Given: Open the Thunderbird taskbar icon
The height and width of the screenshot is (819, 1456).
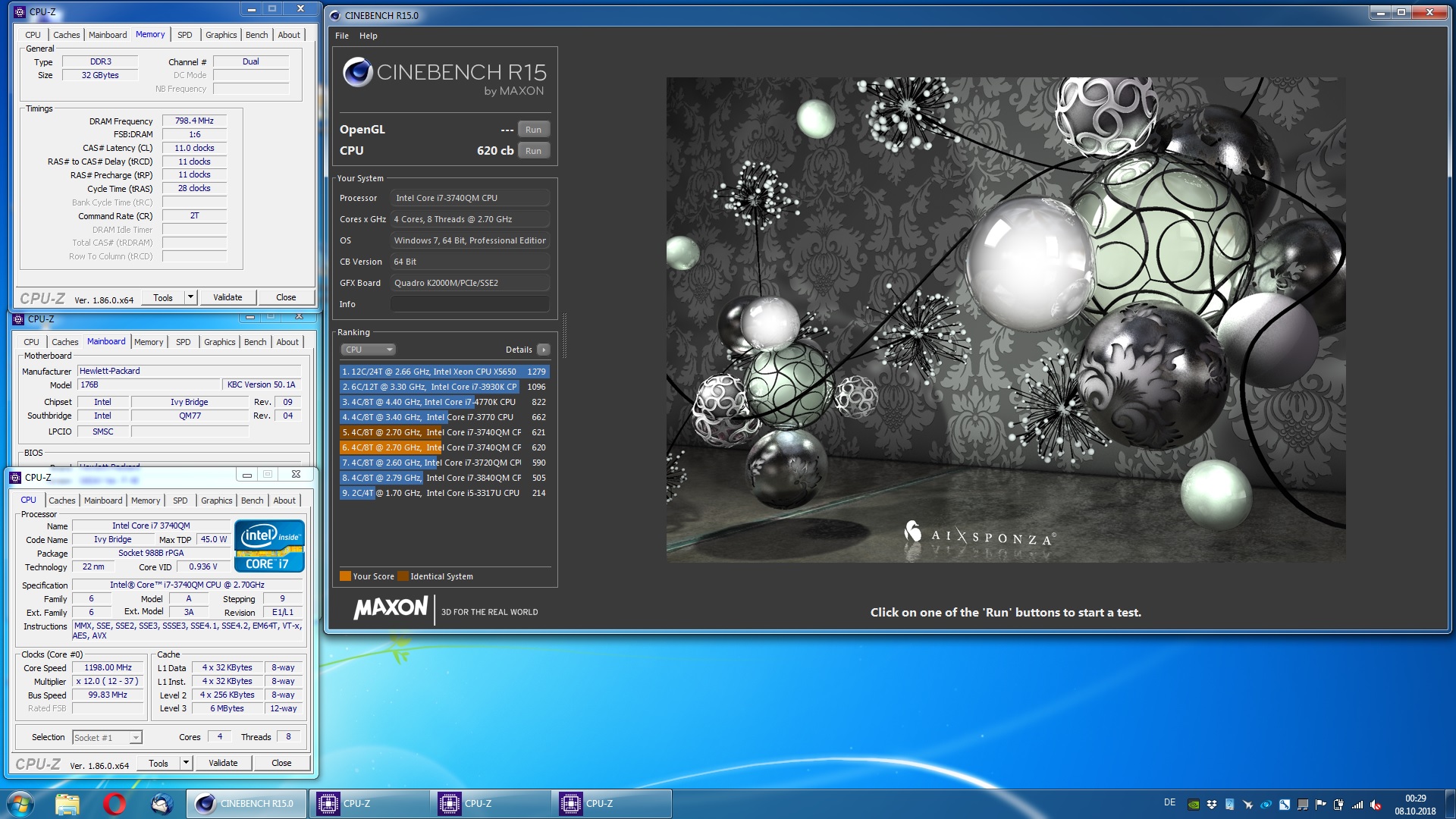Looking at the screenshot, I should pos(162,804).
